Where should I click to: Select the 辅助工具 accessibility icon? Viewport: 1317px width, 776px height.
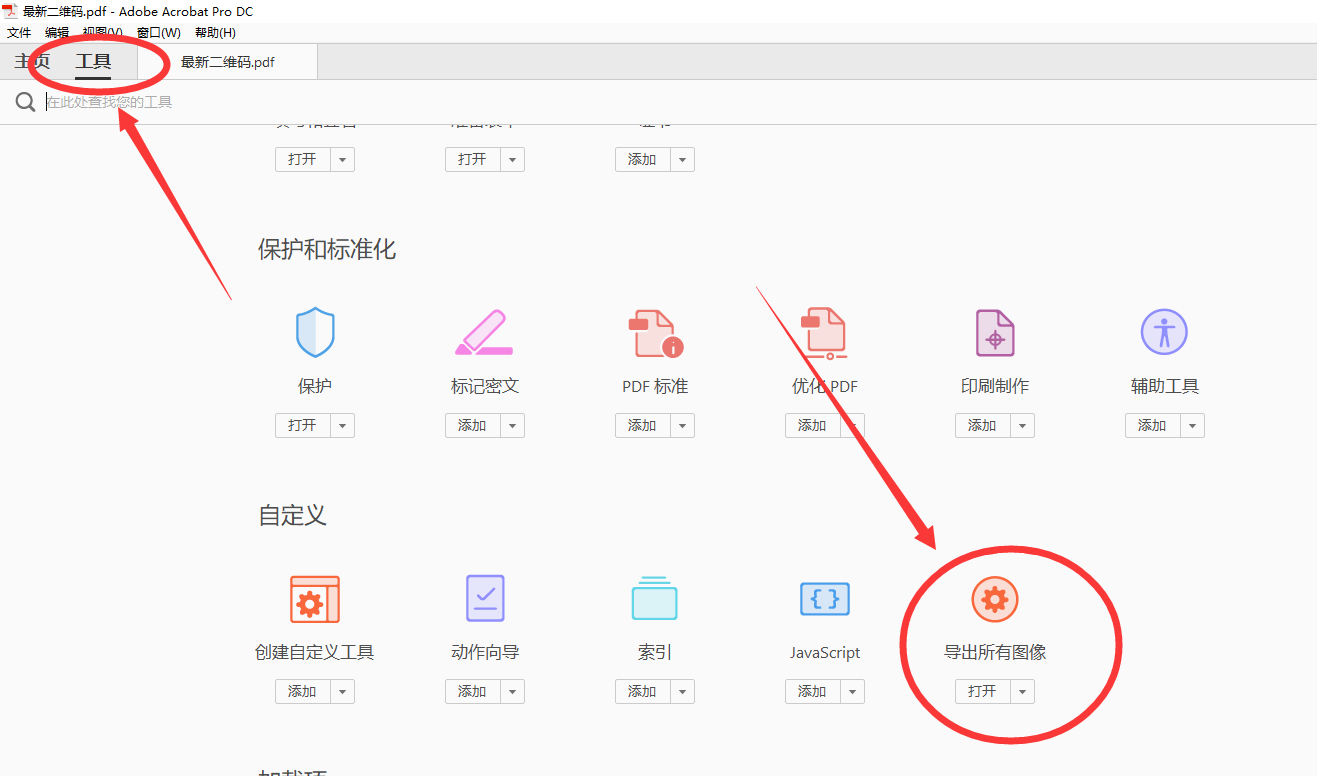(x=1164, y=331)
